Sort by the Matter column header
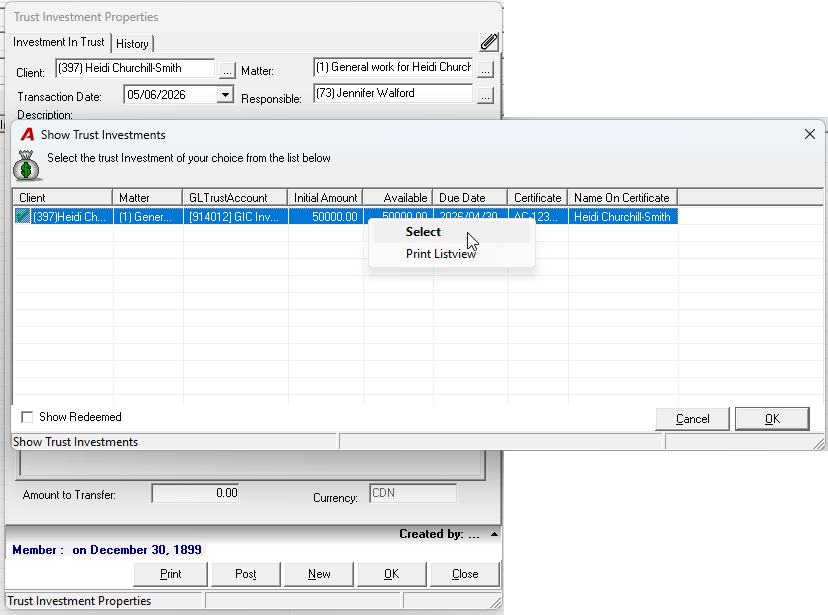Viewport: 828px width, 615px height. point(147,198)
